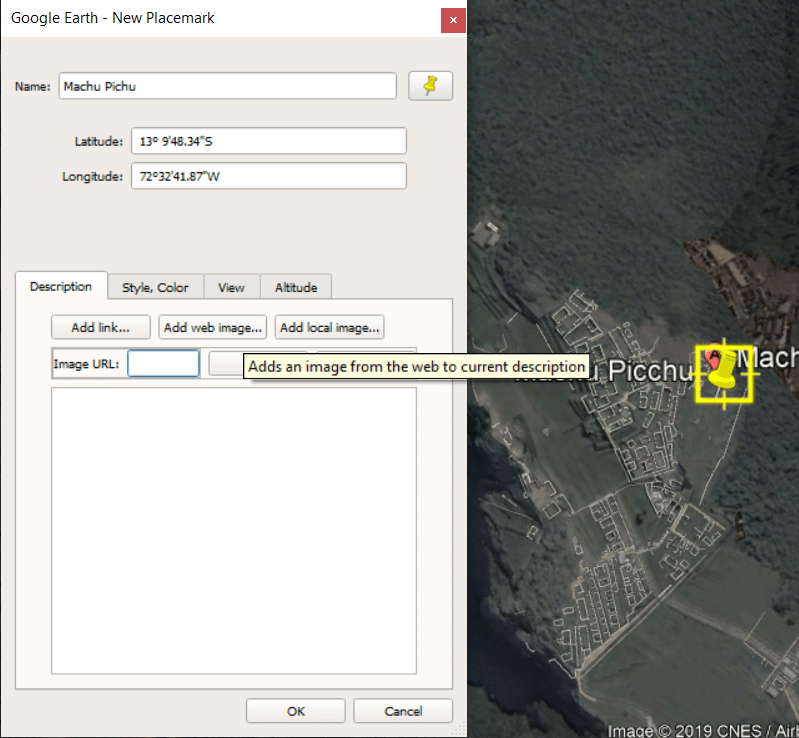Click the Picchu map label

651,371
